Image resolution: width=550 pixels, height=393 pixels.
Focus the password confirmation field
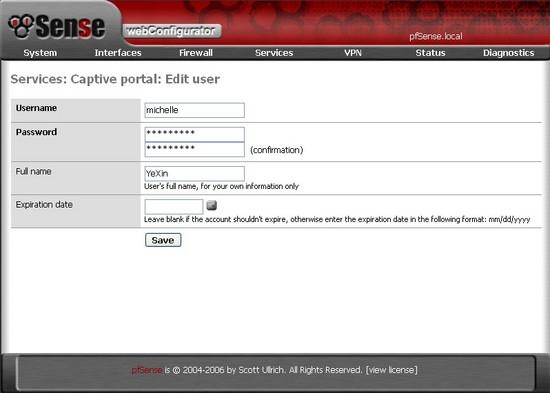click(195, 149)
